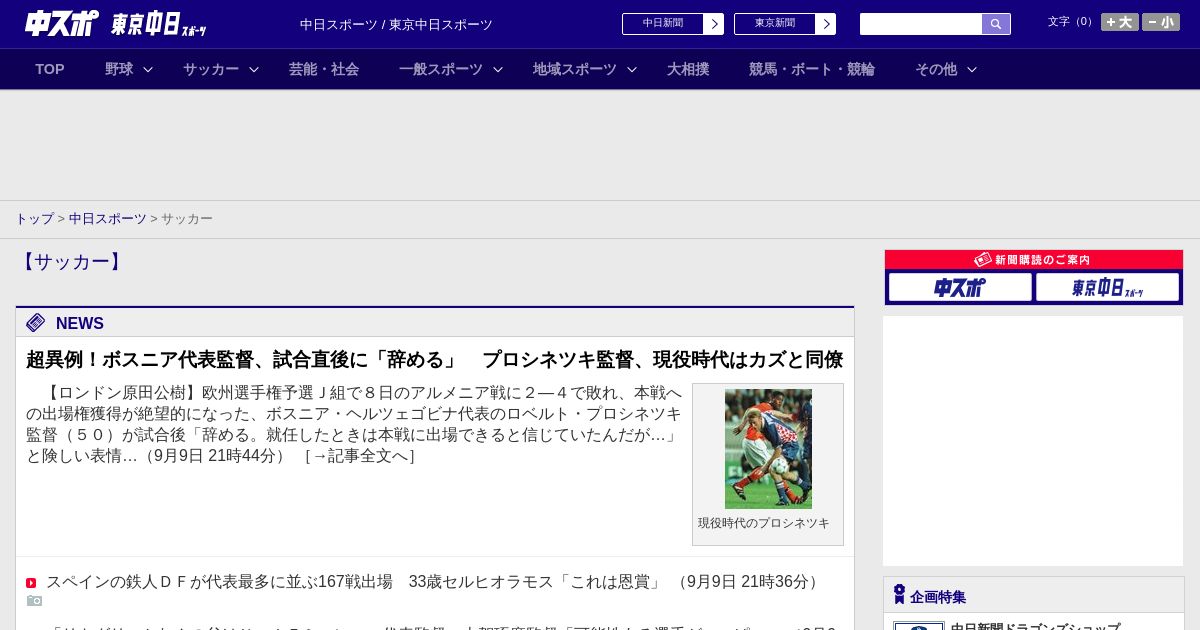Click the トップ breadcrumb link
Screen dimensions: 1200x630
pos(34,219)
